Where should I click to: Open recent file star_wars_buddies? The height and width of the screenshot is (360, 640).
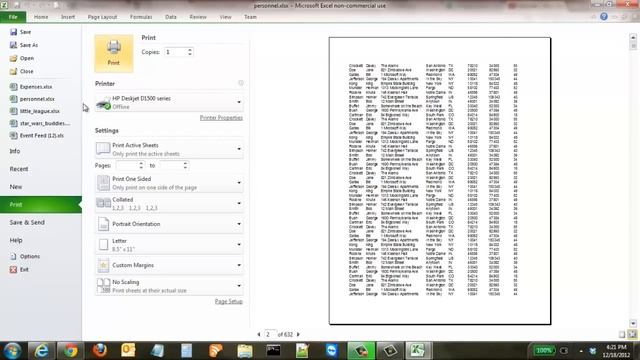coord(40,123)
